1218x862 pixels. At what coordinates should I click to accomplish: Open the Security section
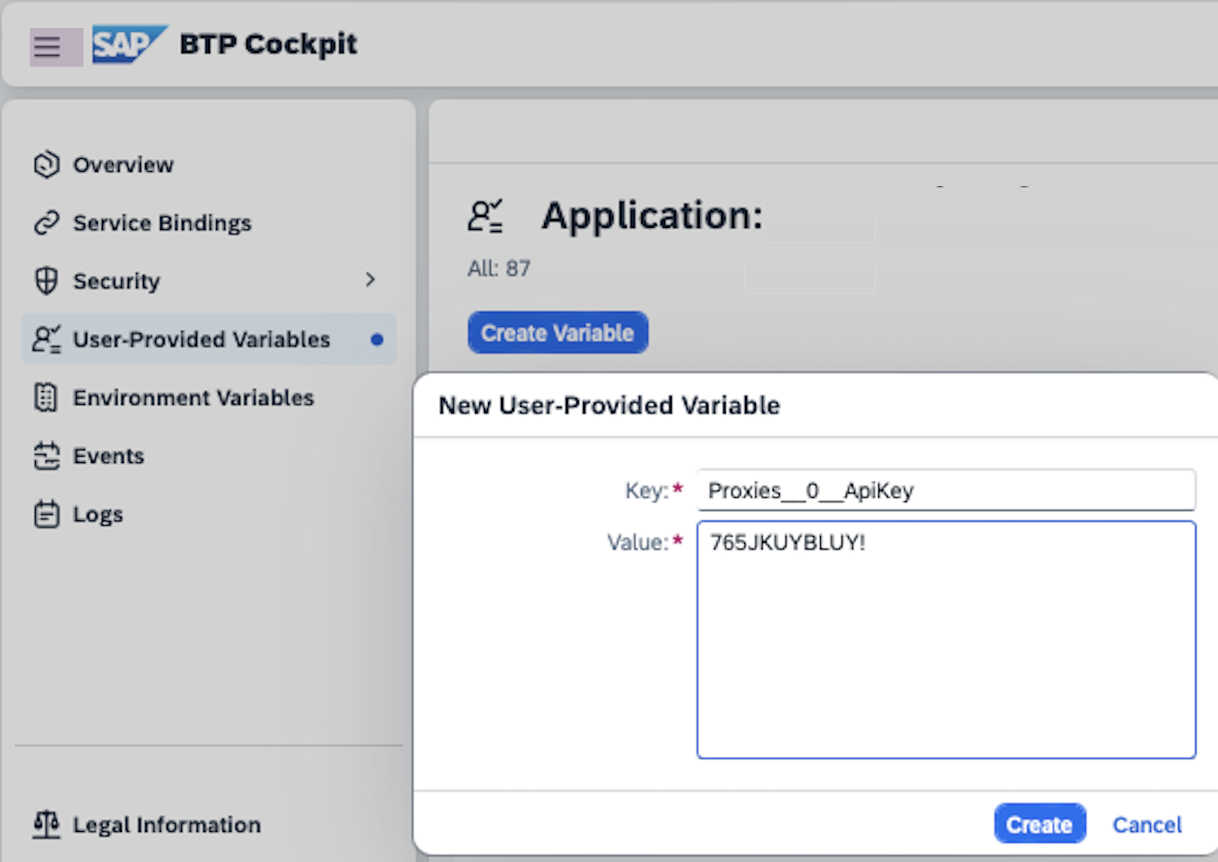(116, 281)
